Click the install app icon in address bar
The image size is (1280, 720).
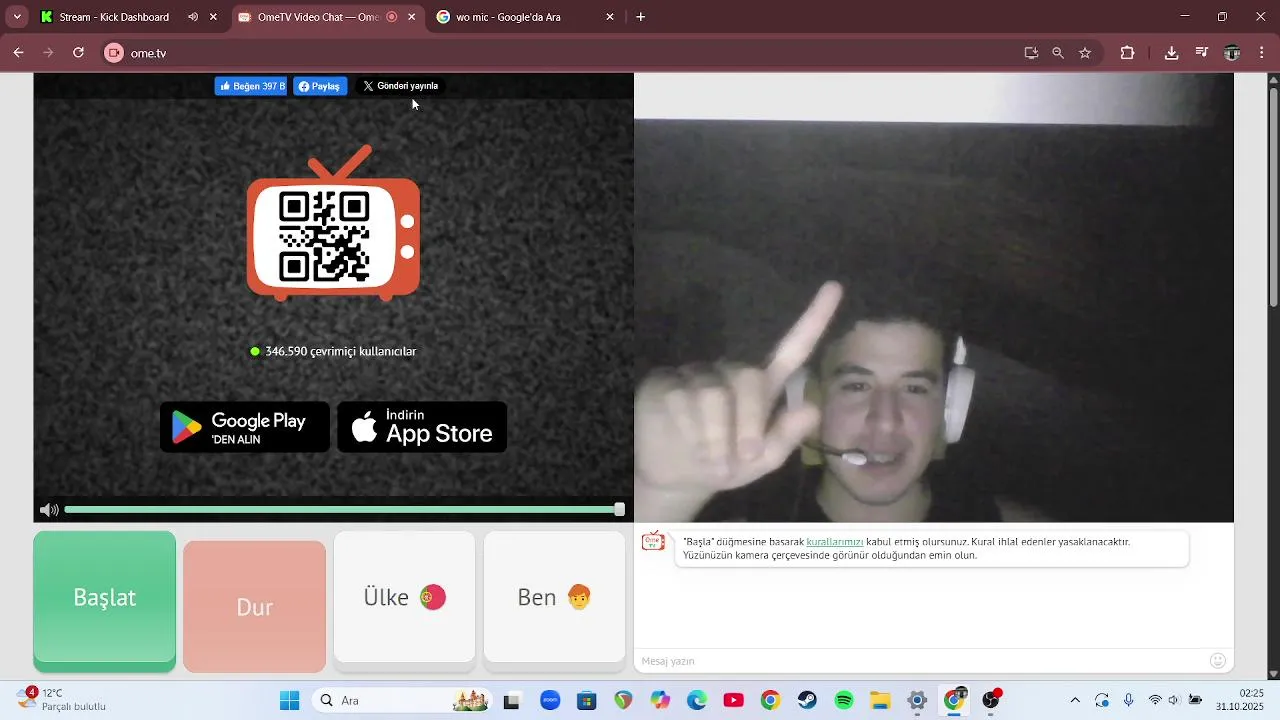(x=1031, y=53)
